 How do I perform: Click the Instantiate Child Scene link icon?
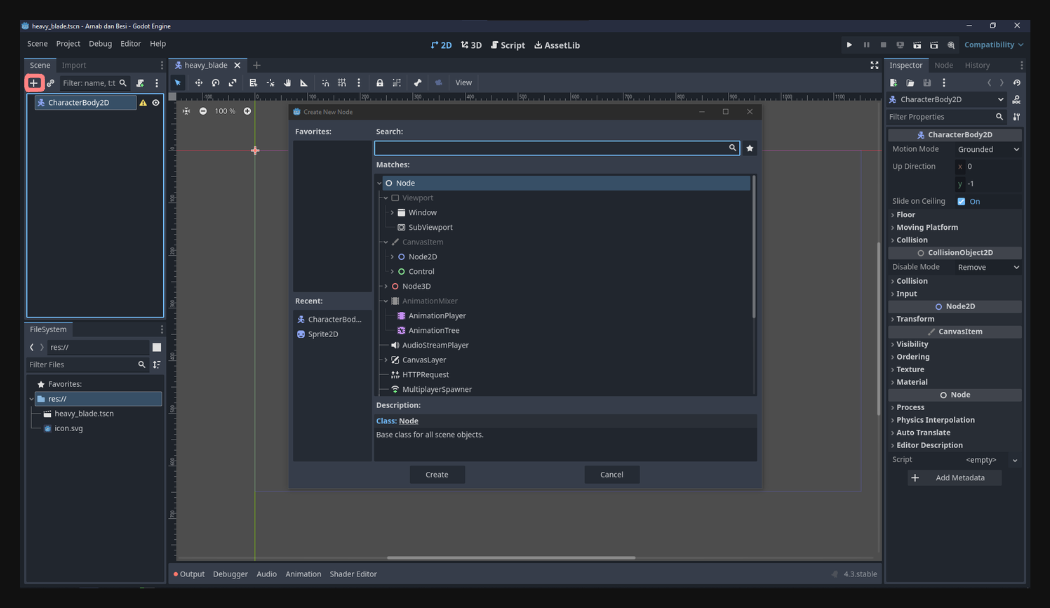(x=51, y=83)
